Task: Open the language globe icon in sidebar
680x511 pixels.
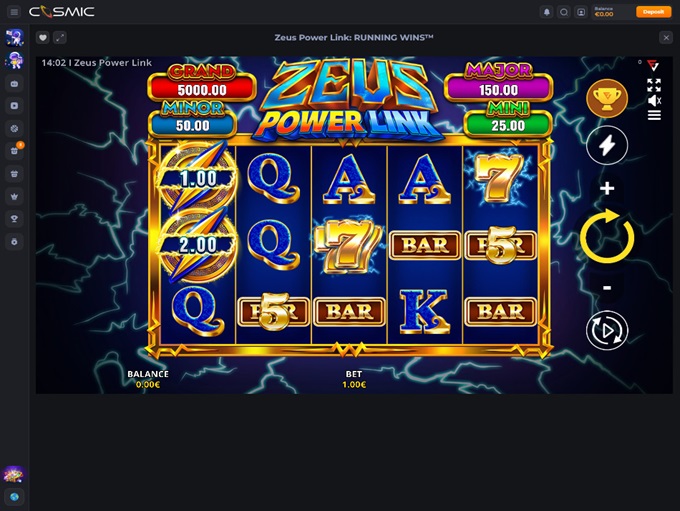Action: tap(14, 497)
